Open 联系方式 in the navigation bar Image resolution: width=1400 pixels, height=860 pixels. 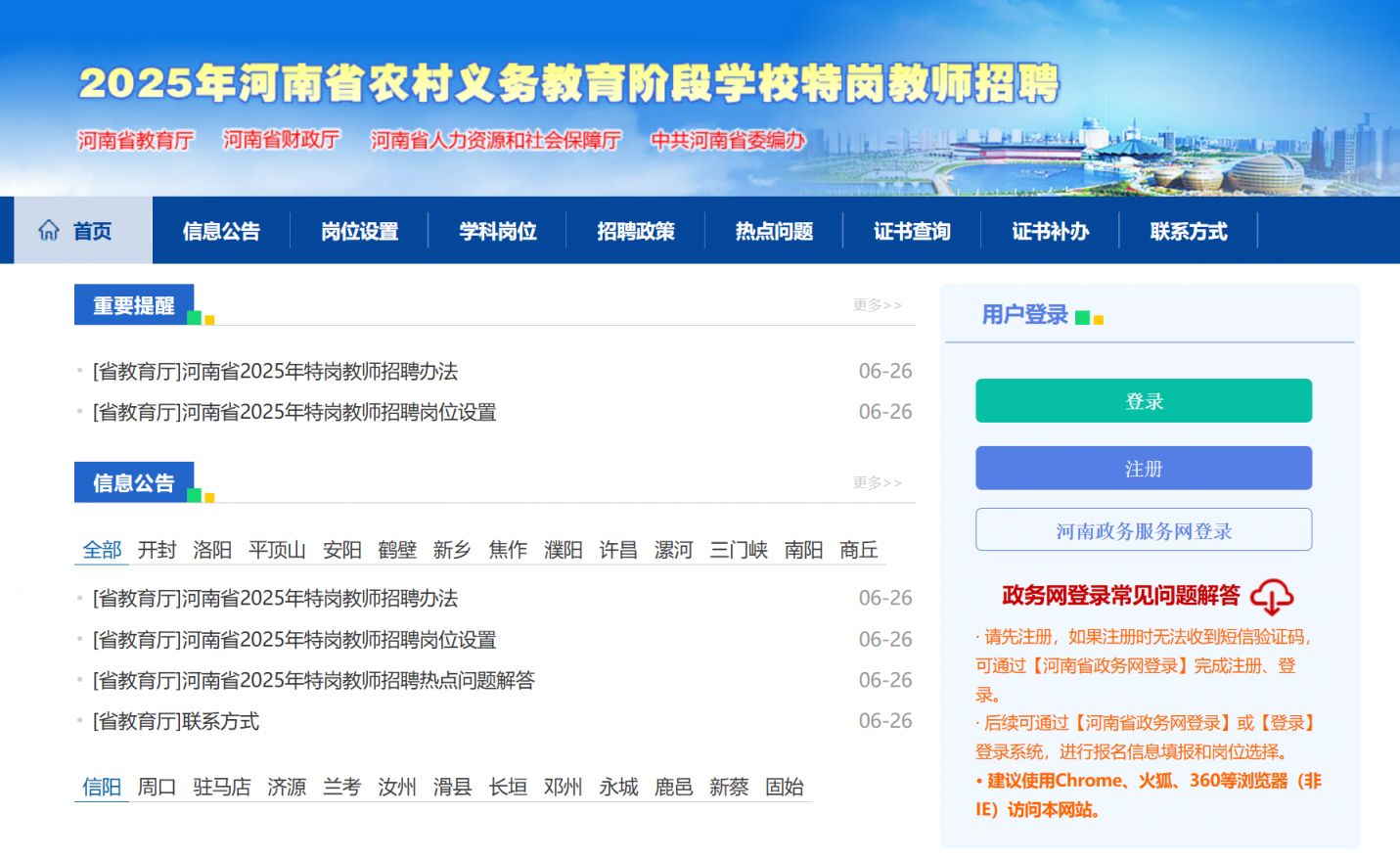pos(1188,232)
